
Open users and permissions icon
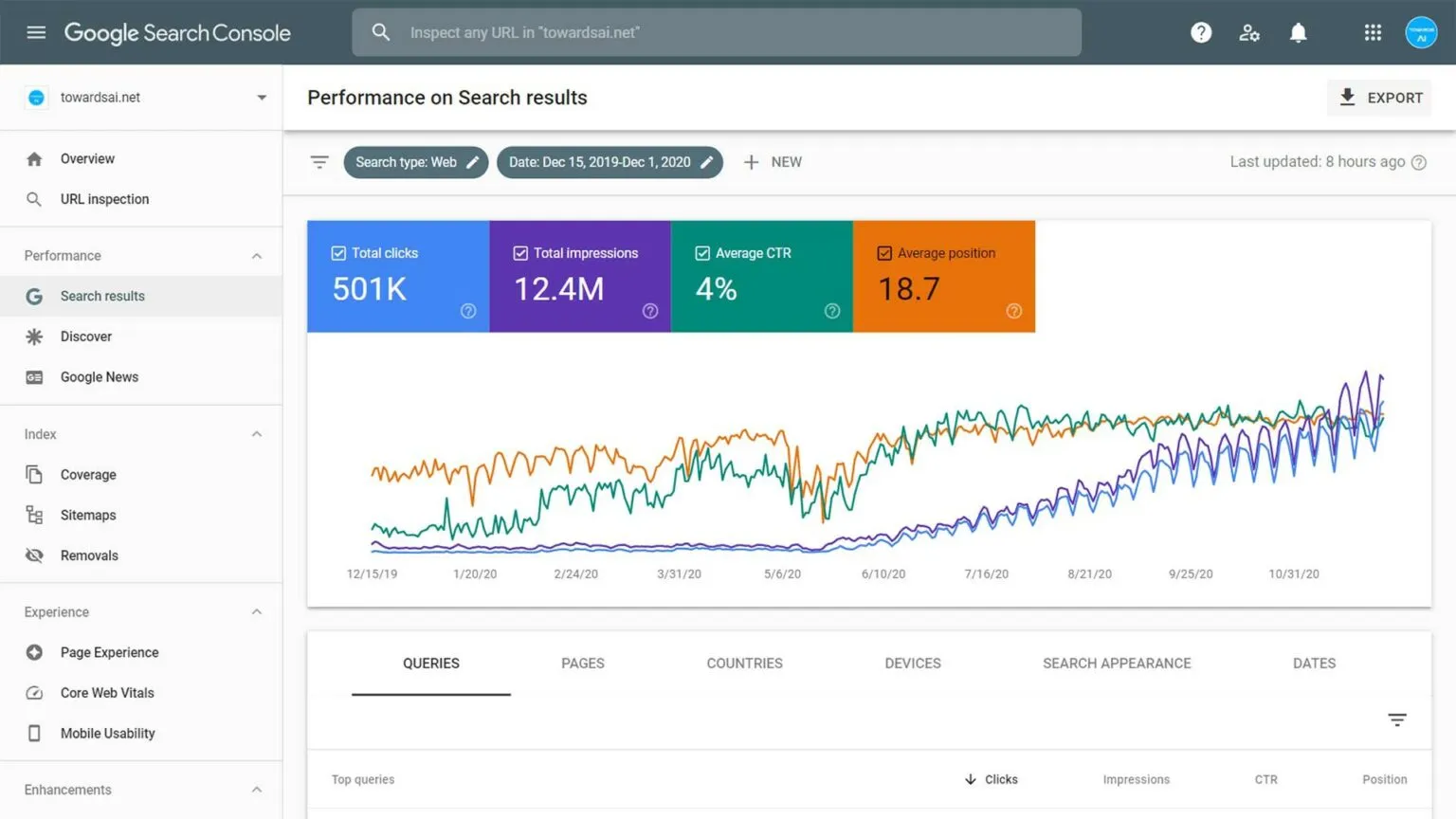click(1249, 32)
